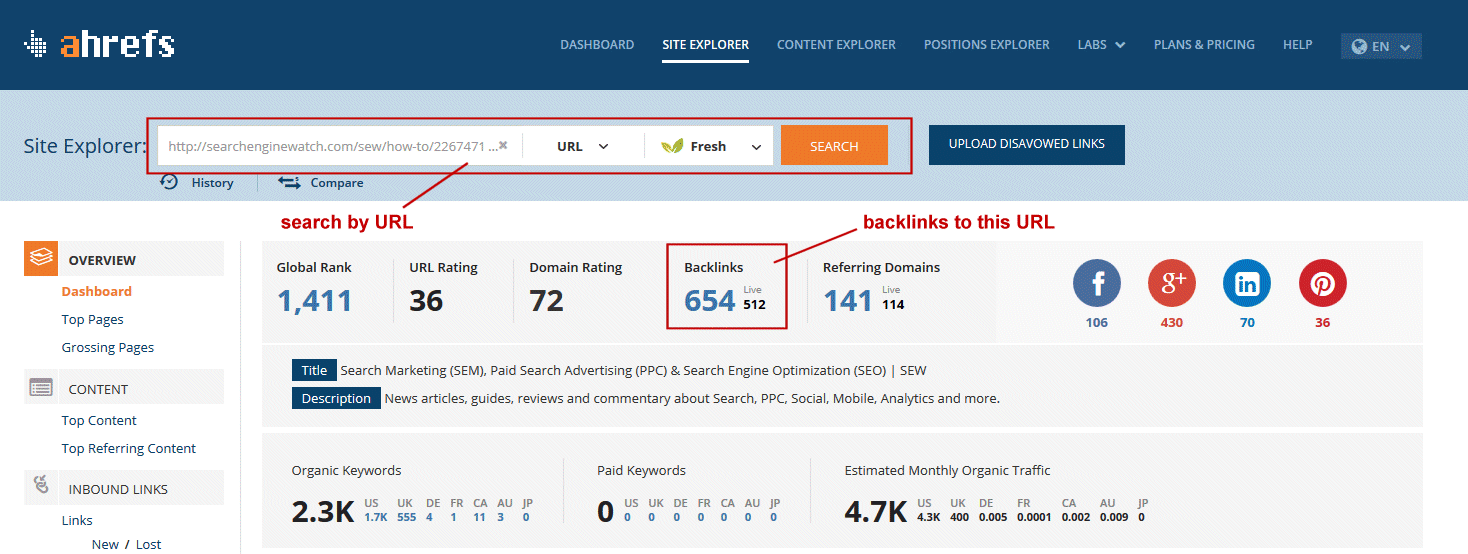The height and width of the screenshot is (554, 1468).
Task: Click Backlinks count 654
Action: pos(710,300)
